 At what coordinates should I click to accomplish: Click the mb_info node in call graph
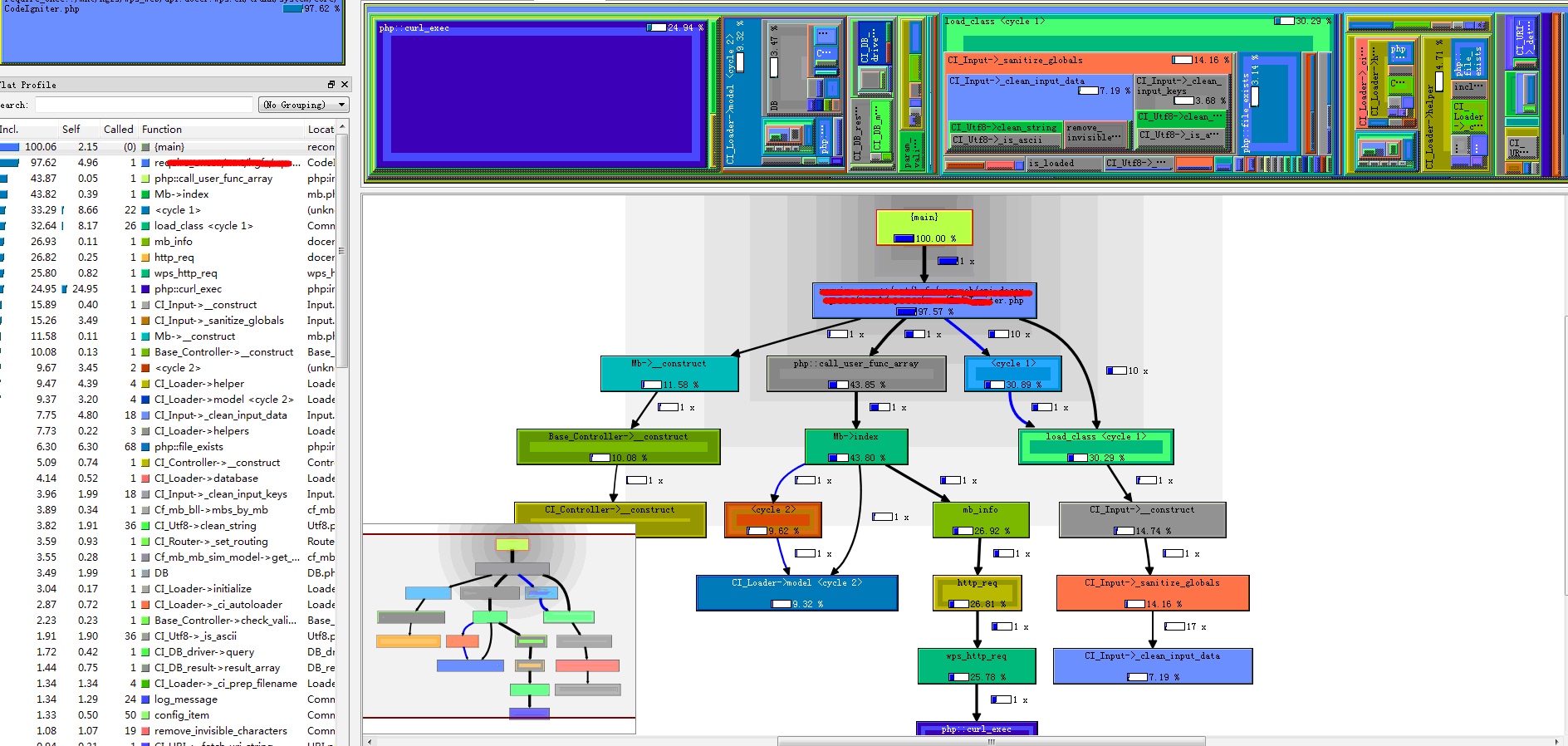point(981,520)
